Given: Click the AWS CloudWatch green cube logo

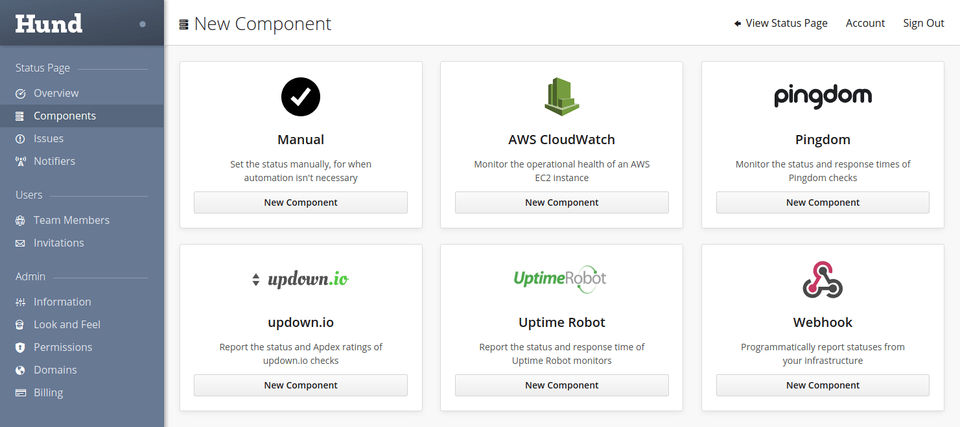Looking at the screenshot, I should tap(561, 96).
